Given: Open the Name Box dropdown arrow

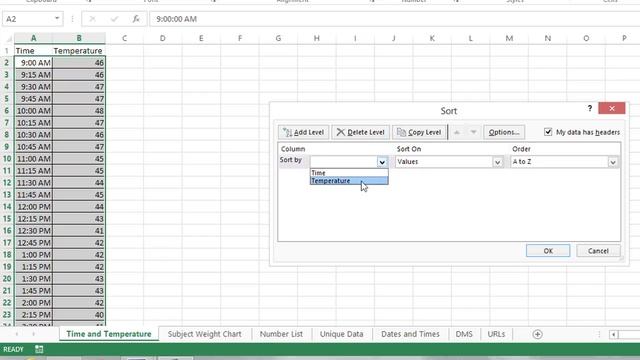Looking at the screenshot, I should (x=57, y=19).
